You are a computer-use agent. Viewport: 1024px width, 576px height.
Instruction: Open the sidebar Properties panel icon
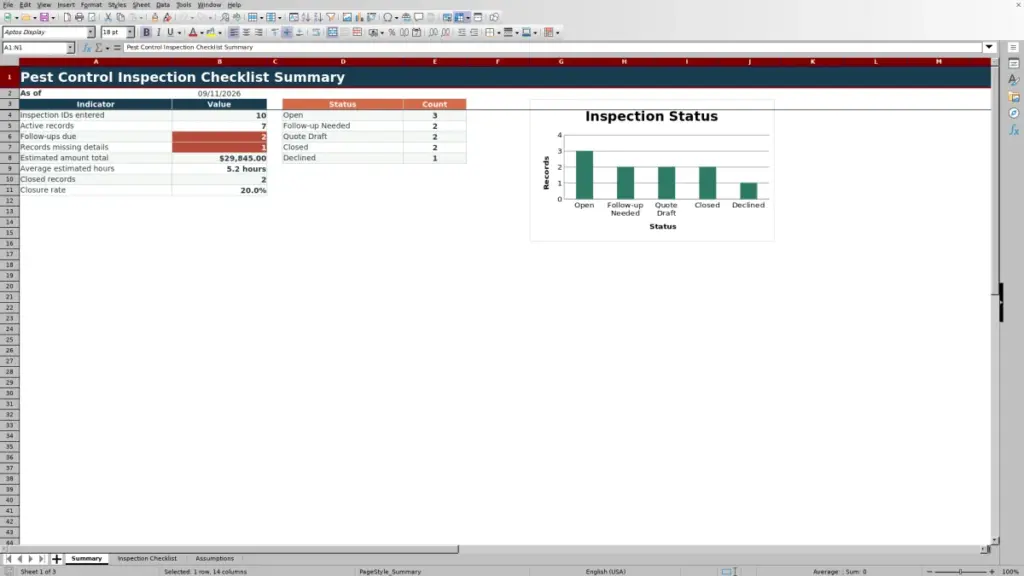coord(1014,63)
